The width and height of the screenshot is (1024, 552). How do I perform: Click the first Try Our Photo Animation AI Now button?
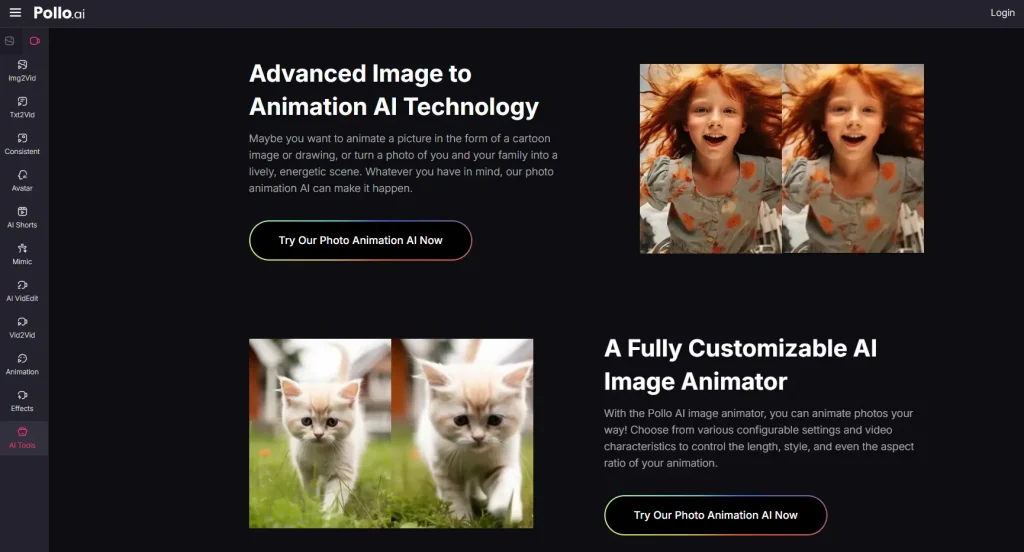[x=360, y=240]
